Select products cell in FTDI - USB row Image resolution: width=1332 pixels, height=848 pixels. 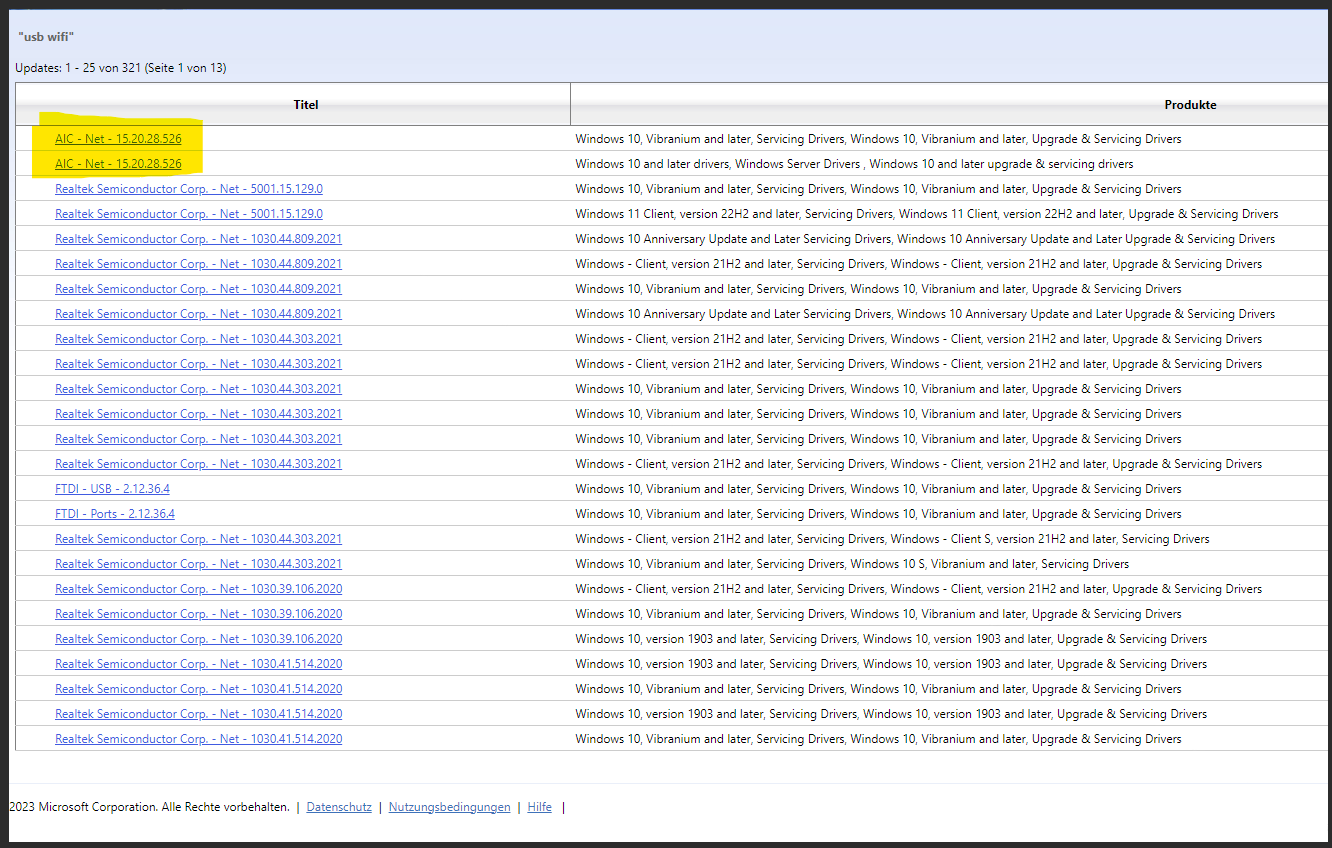pos(878,489)
